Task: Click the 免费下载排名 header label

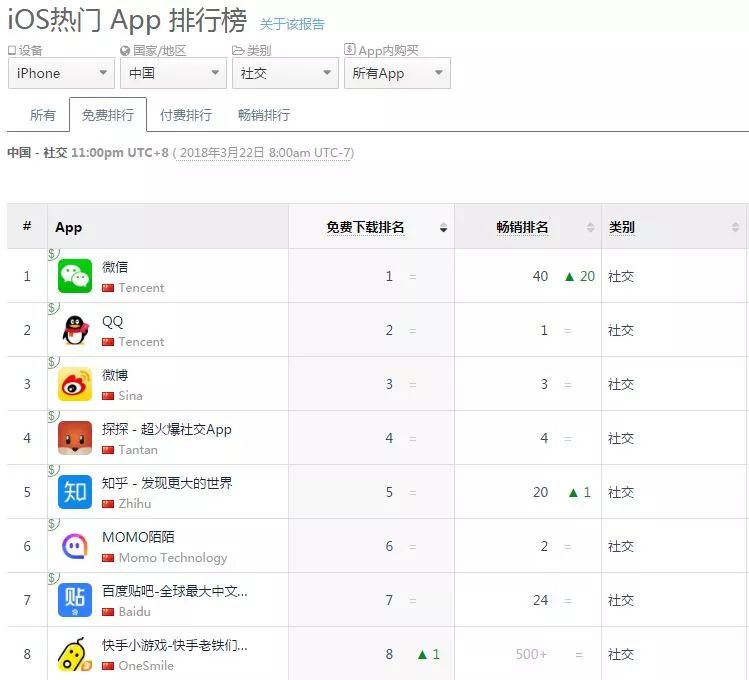Action: point(365,227)
